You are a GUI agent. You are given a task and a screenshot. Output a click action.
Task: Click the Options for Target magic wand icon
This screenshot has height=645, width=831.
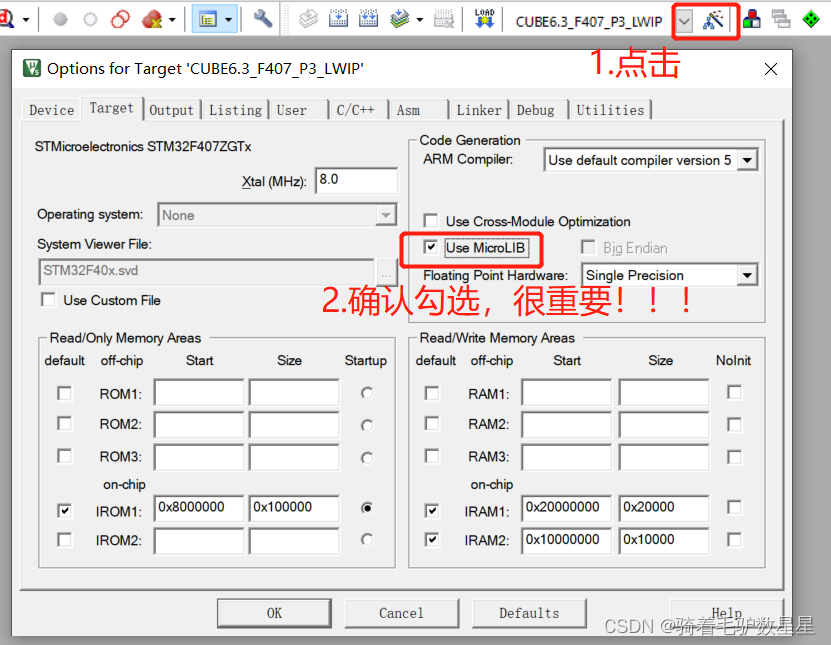pyautogui.click(x=713, y=20)
